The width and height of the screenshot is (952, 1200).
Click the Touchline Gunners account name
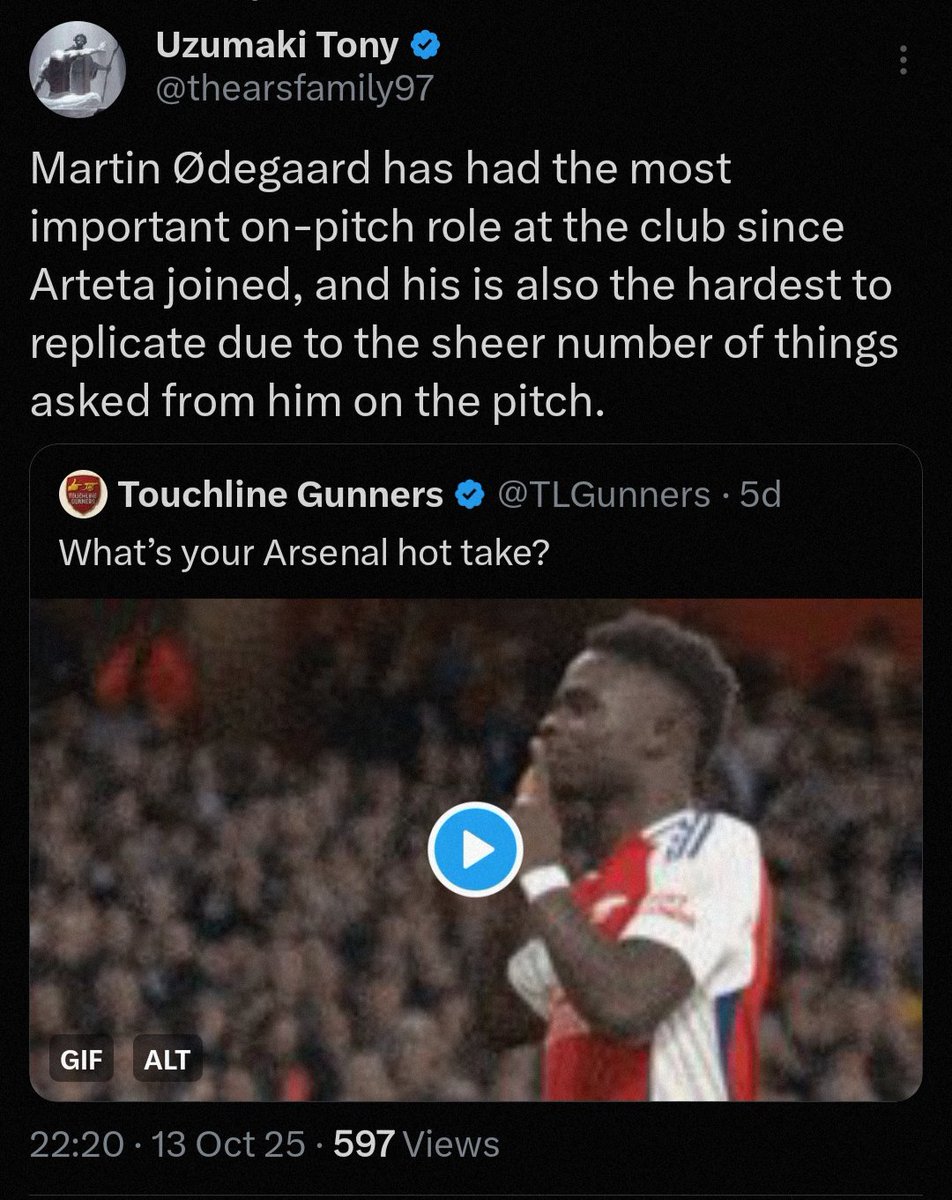pos(280,494)
